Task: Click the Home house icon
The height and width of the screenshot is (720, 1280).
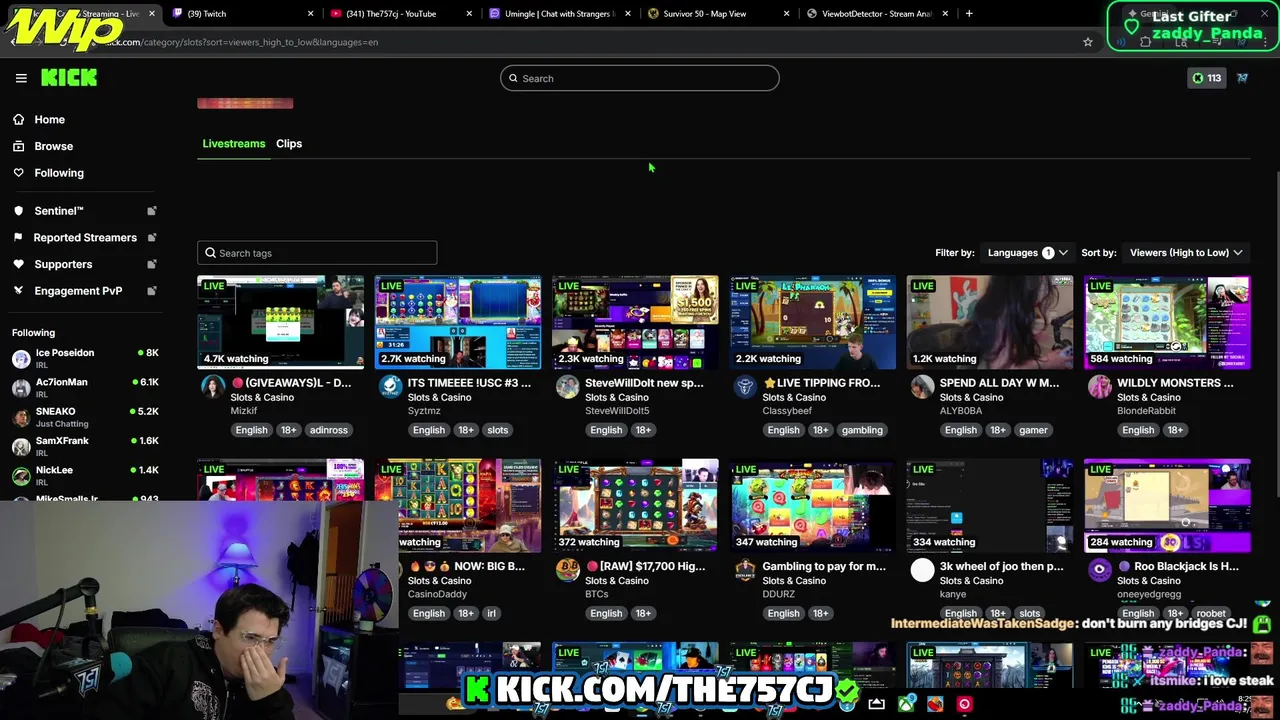Action: point(18,119)
